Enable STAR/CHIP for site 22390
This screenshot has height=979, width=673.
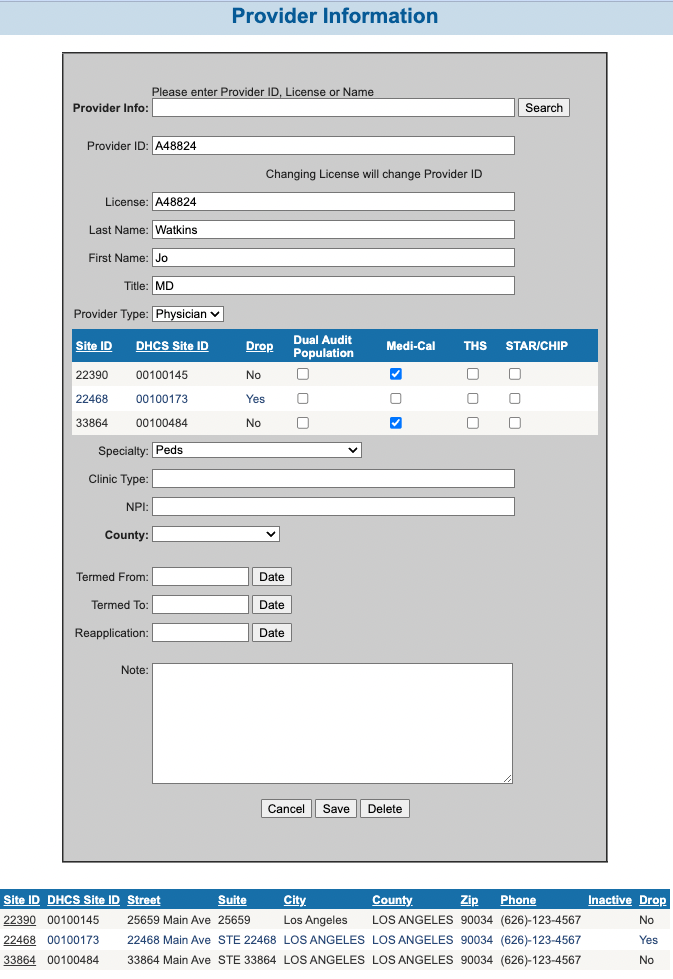[x=515, y=374]
